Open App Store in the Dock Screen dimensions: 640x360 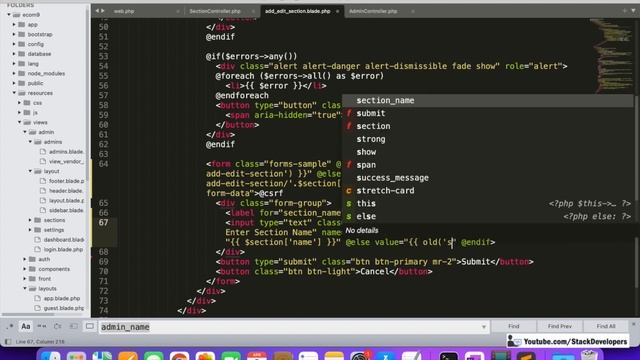point(386,356)
